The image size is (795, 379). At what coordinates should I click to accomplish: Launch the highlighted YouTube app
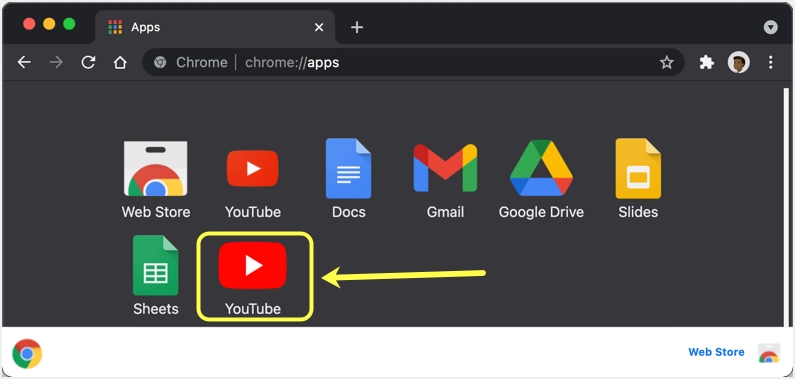coord(252,266)
